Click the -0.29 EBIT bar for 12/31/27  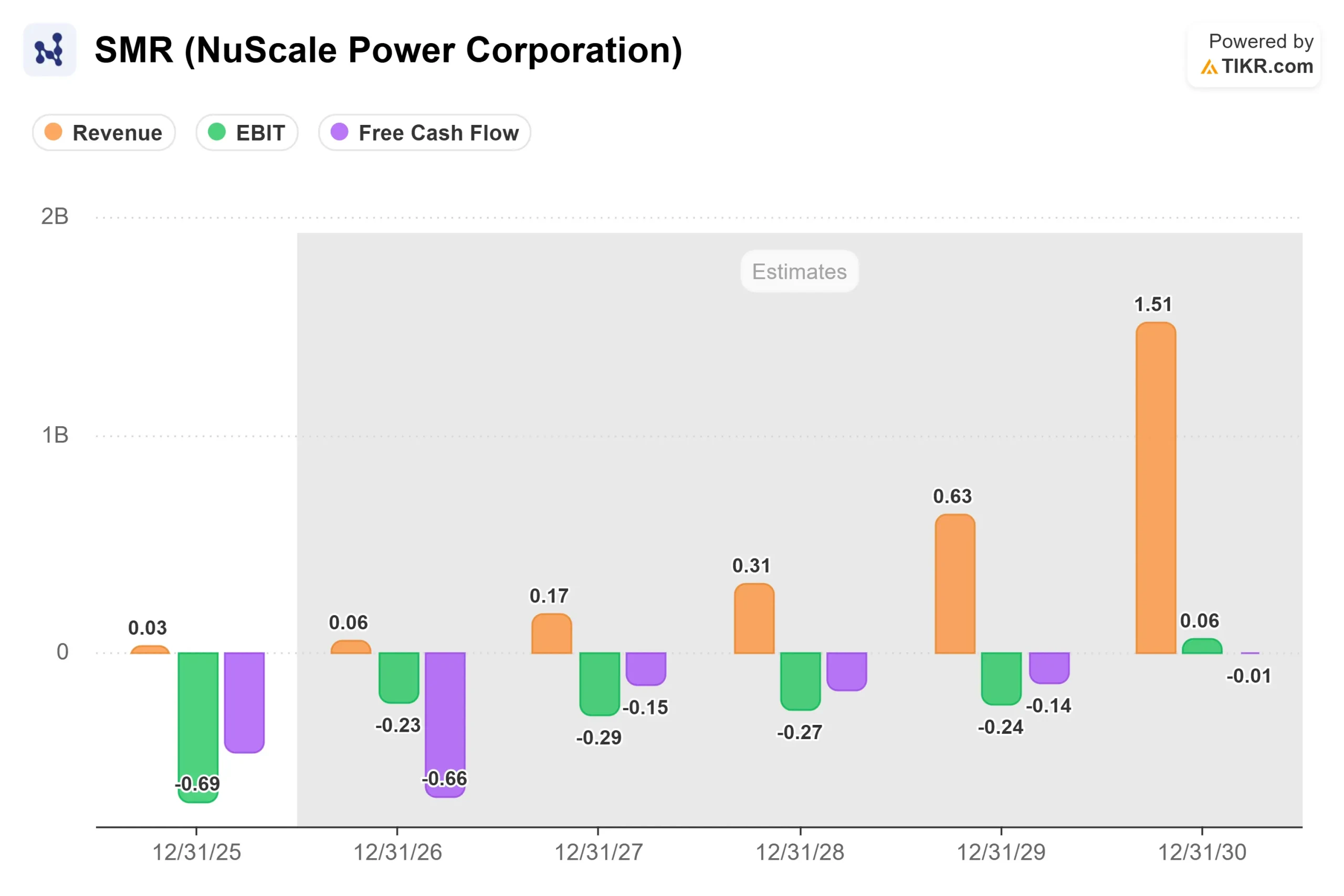click(x=600, y=683)
